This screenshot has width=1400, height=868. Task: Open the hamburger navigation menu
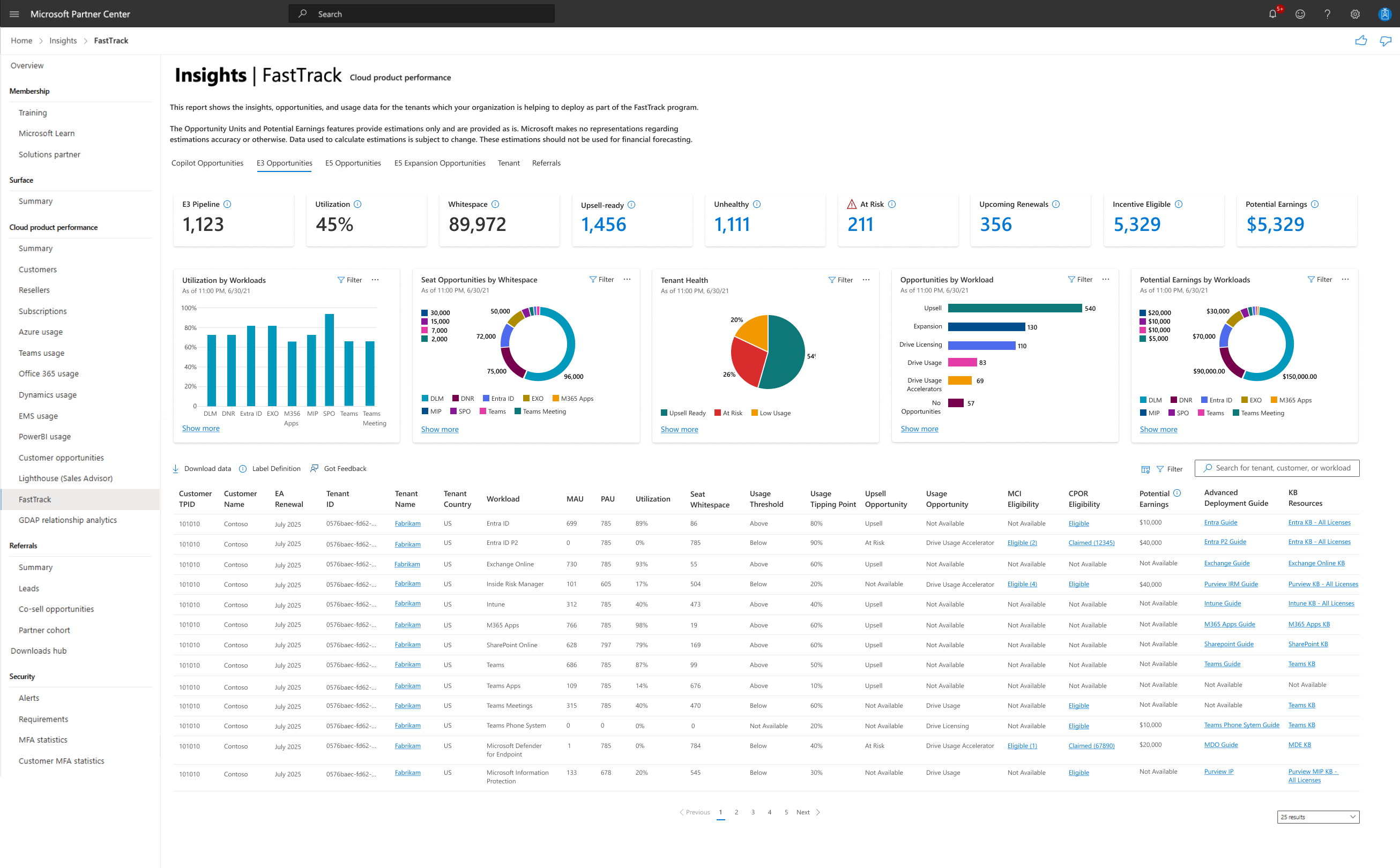14,14
